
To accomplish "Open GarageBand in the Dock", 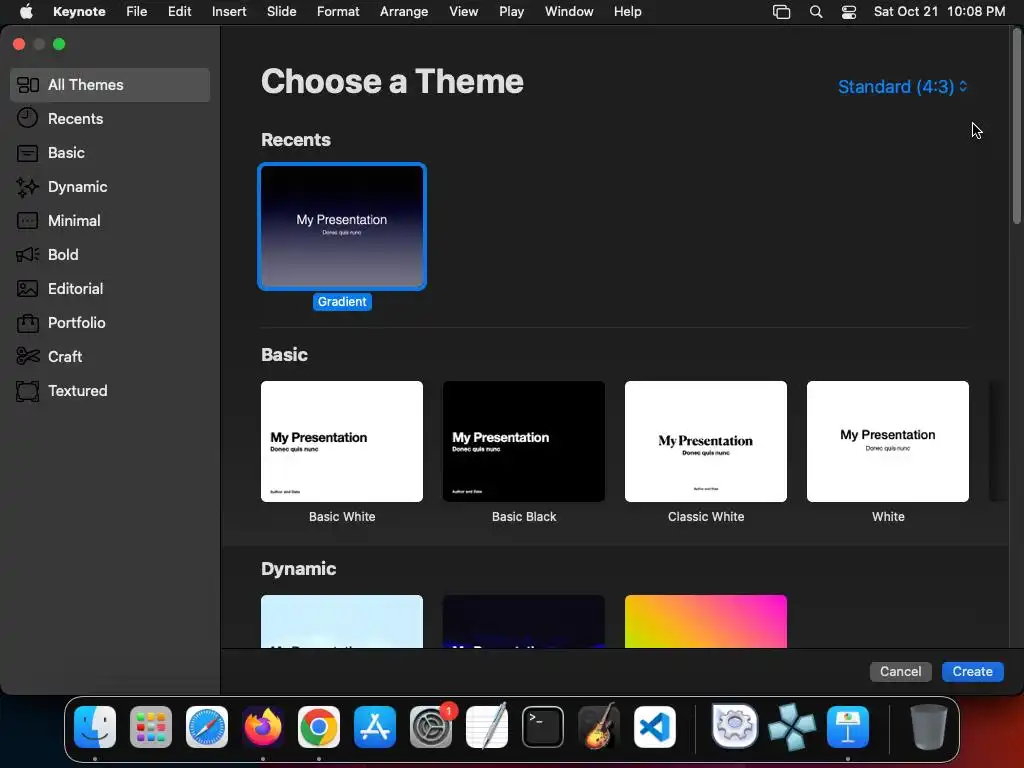I will (x=599, y=727).
